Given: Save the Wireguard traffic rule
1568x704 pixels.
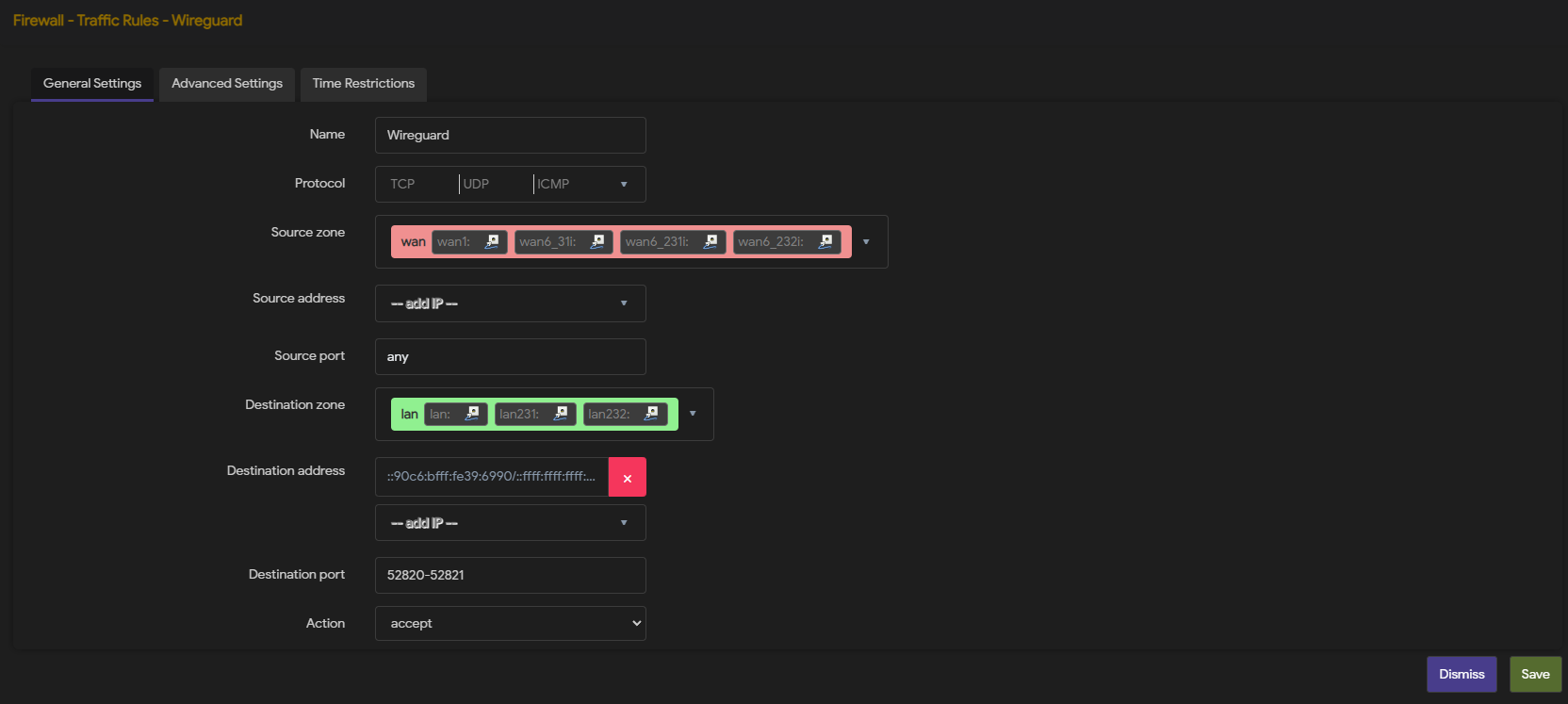Looking at the screenshot, I should (1535, 674).
